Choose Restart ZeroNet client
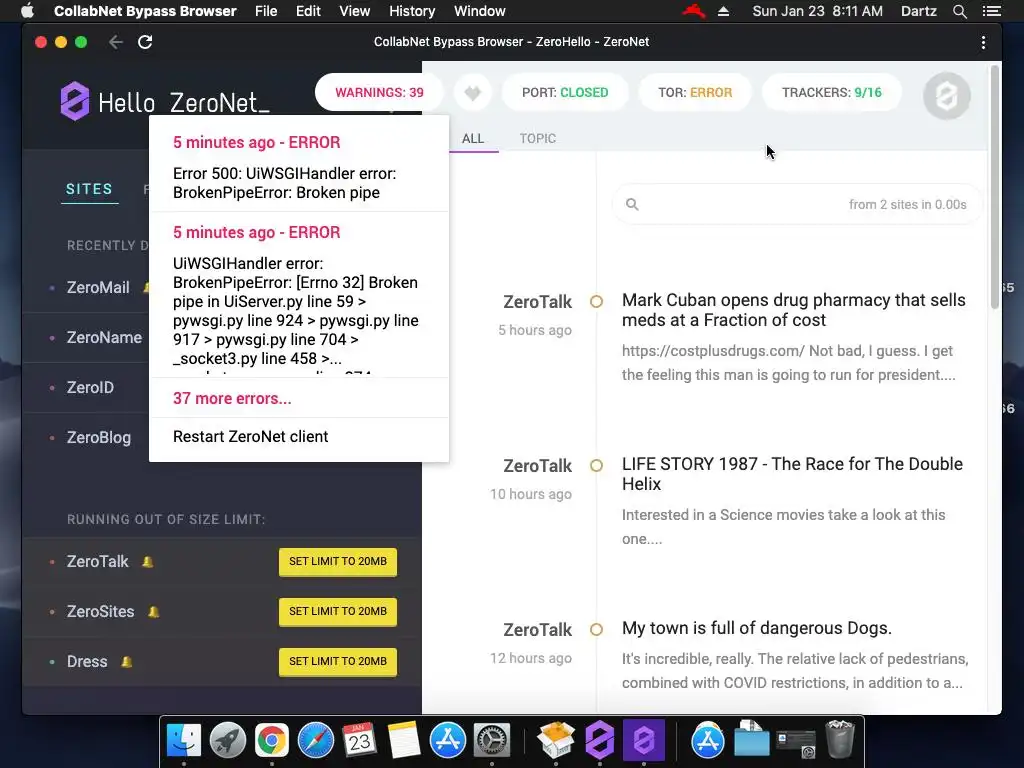This screenshot has height=768, width=1024. [x=250, y=436]
